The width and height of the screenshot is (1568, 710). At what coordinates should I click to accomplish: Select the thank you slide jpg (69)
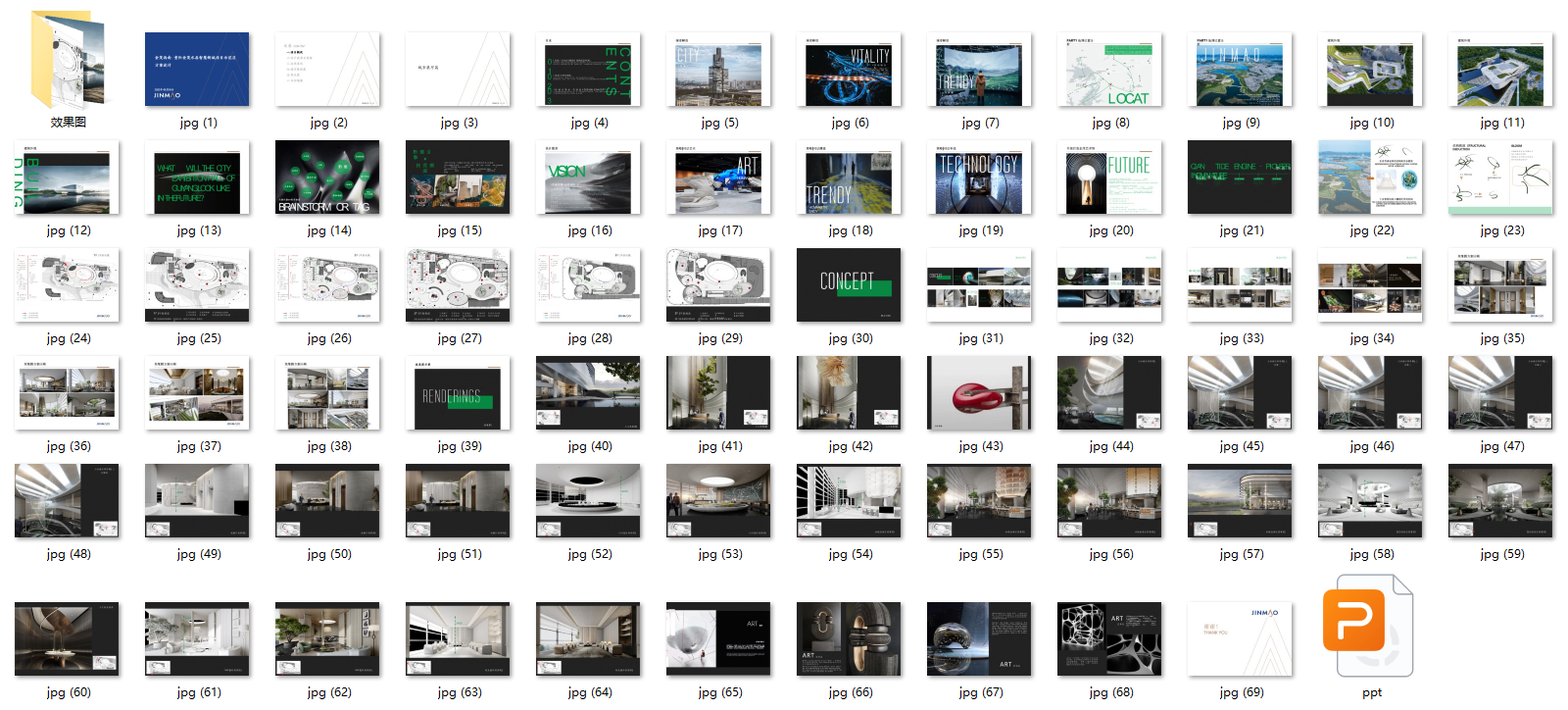pyautogui.click(x=1240, y=639)
